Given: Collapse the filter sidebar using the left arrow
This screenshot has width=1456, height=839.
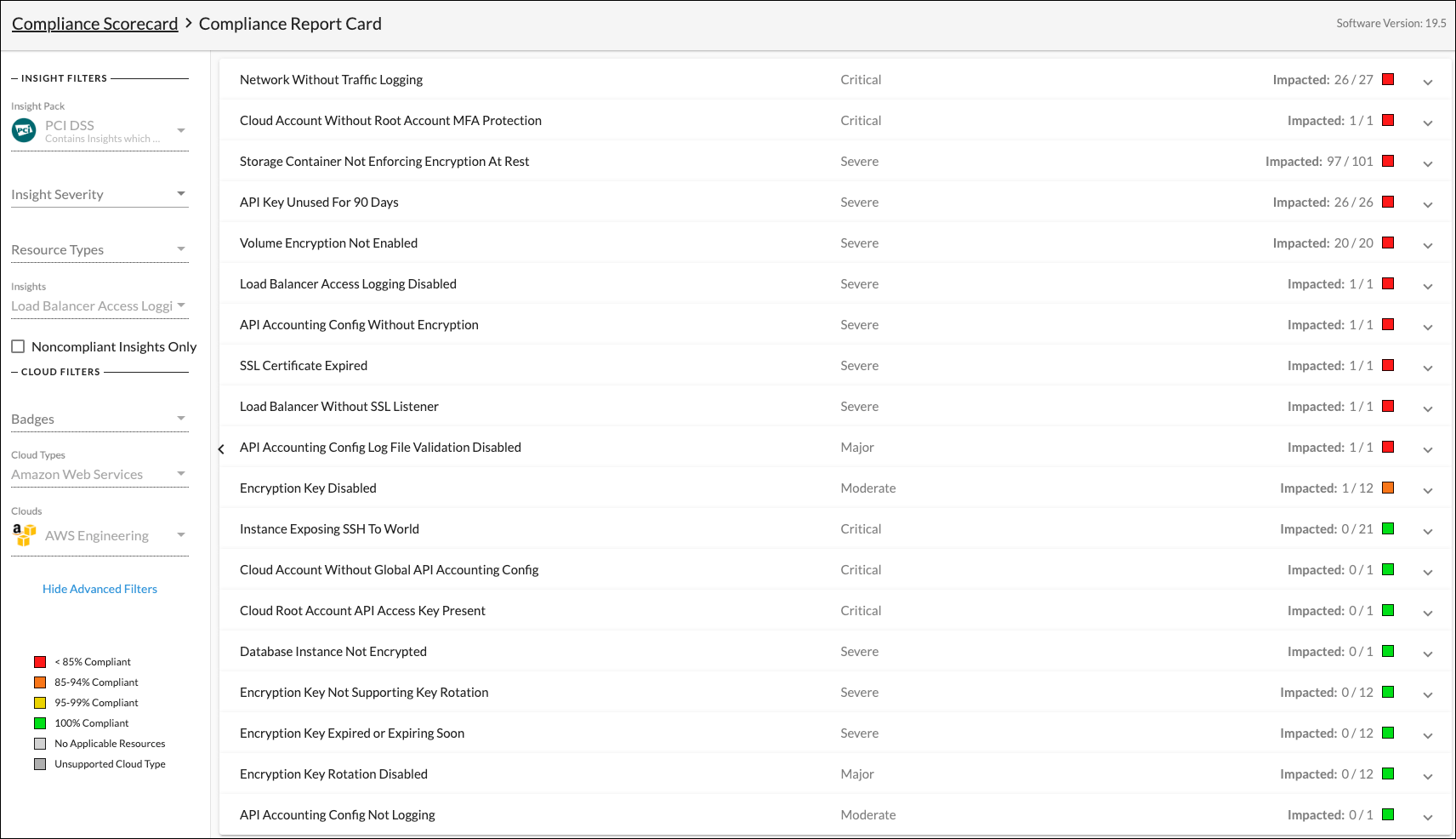Looking at the screenshot, I should pyautogui.click(x=221, y=448).
